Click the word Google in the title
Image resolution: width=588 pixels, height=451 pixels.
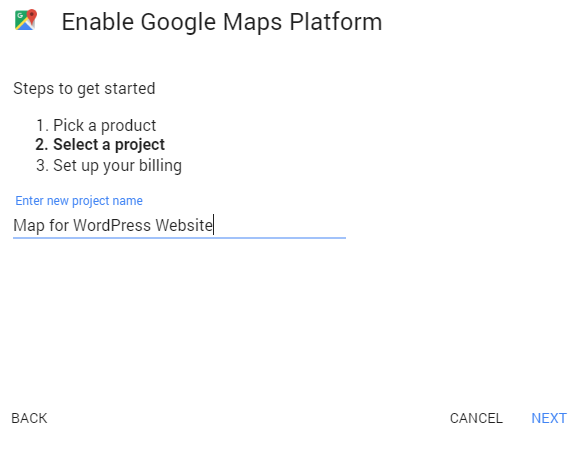click(178, 22)
